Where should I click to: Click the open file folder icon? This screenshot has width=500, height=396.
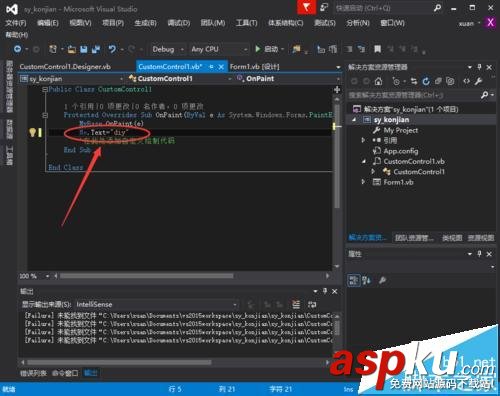71,50
